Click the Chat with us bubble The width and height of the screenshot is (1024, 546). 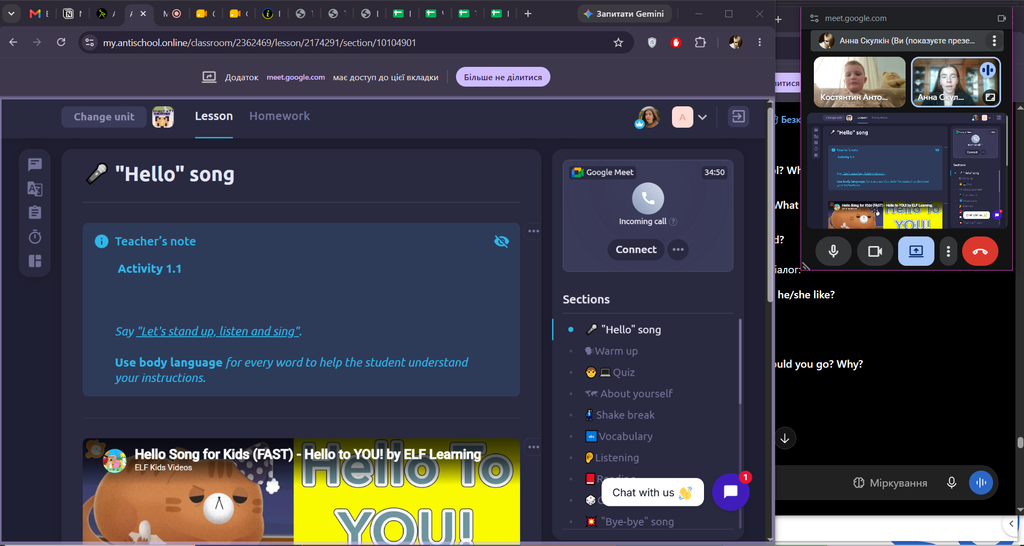tap(652, 492)
